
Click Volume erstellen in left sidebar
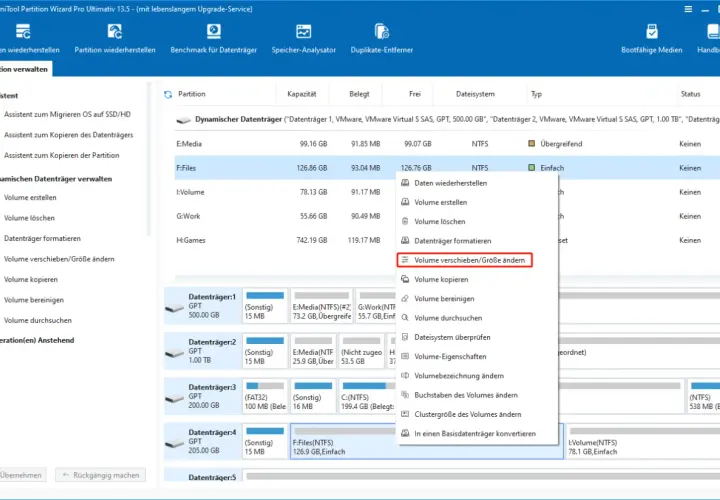pyautogui.click(x=30, y=197)
